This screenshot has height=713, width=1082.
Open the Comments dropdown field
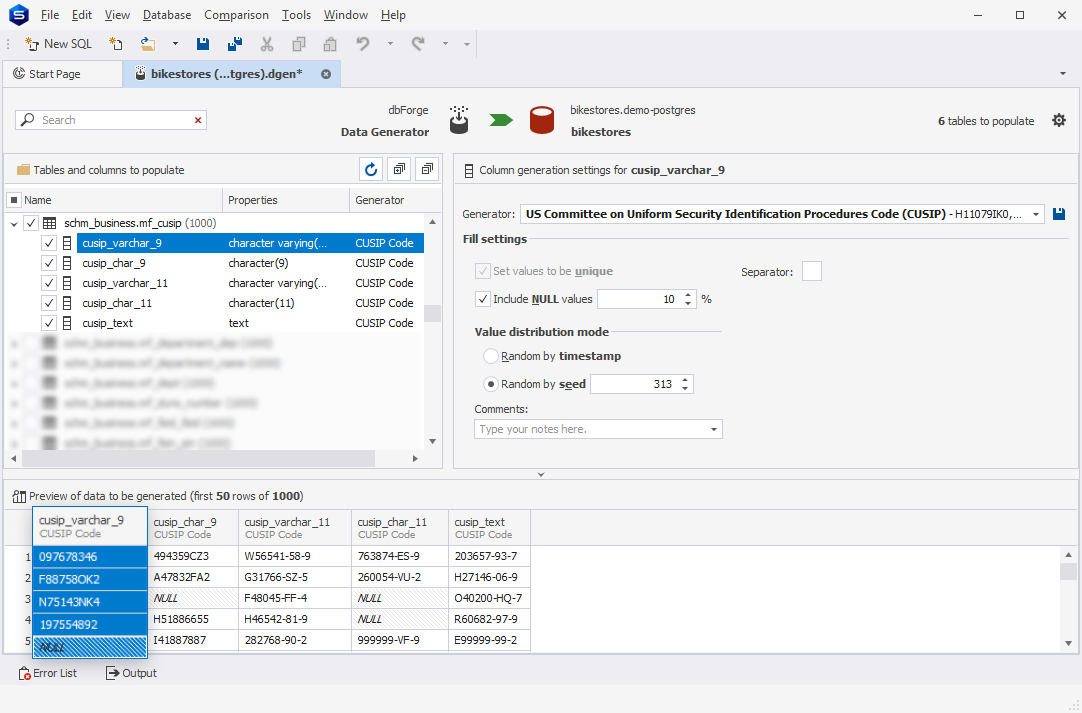point(598,429)
